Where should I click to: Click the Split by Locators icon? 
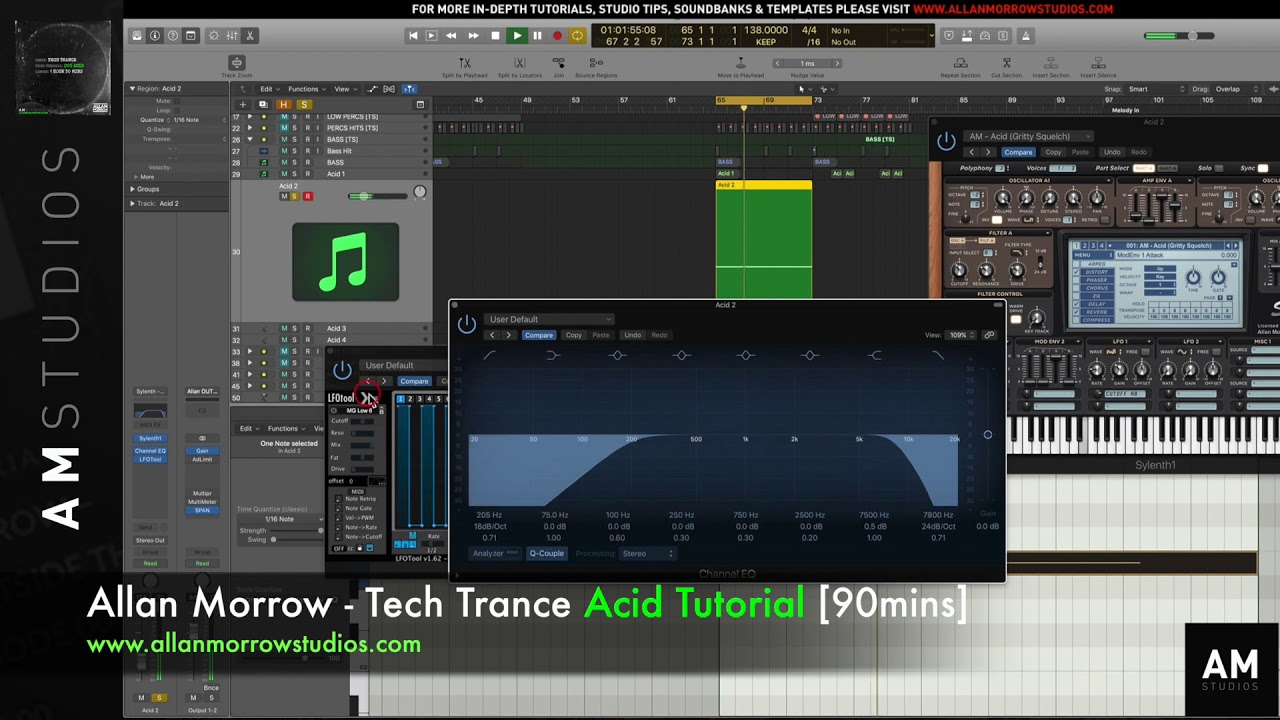pyautogui.click(x=519, y=63)
